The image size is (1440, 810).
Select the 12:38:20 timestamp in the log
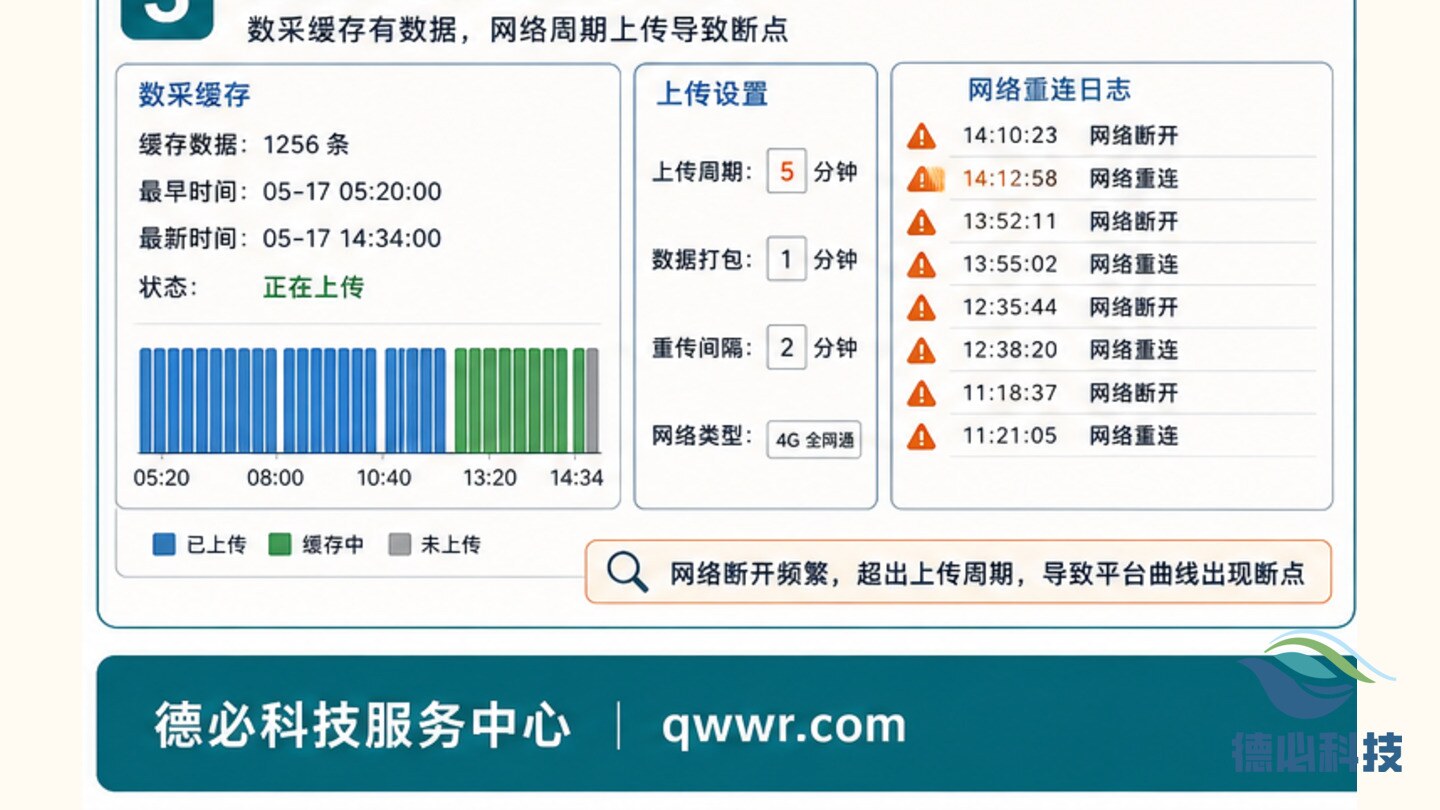[1010, 351]
